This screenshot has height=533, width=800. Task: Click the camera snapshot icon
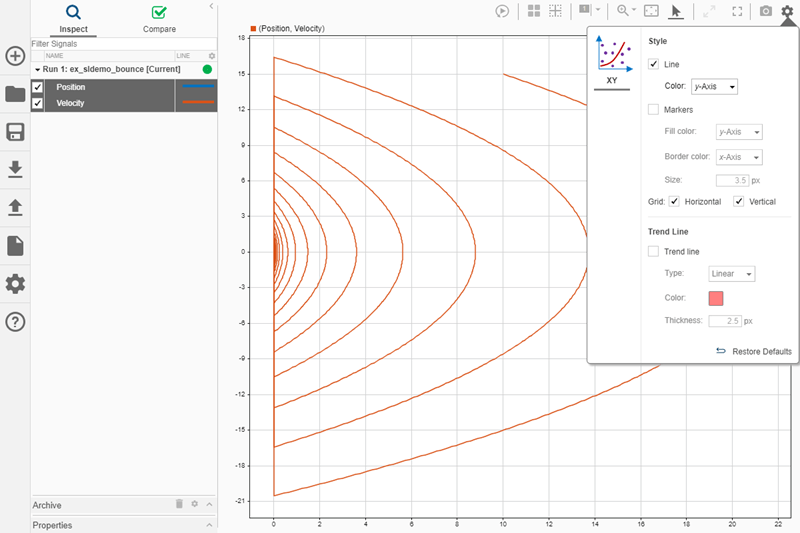[x=766, y=11]
